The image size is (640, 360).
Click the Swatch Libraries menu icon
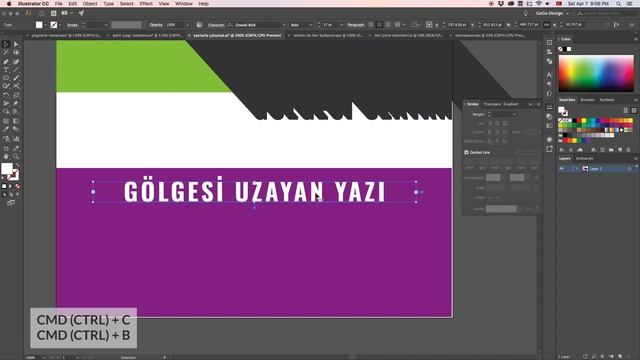pos(562,150)
